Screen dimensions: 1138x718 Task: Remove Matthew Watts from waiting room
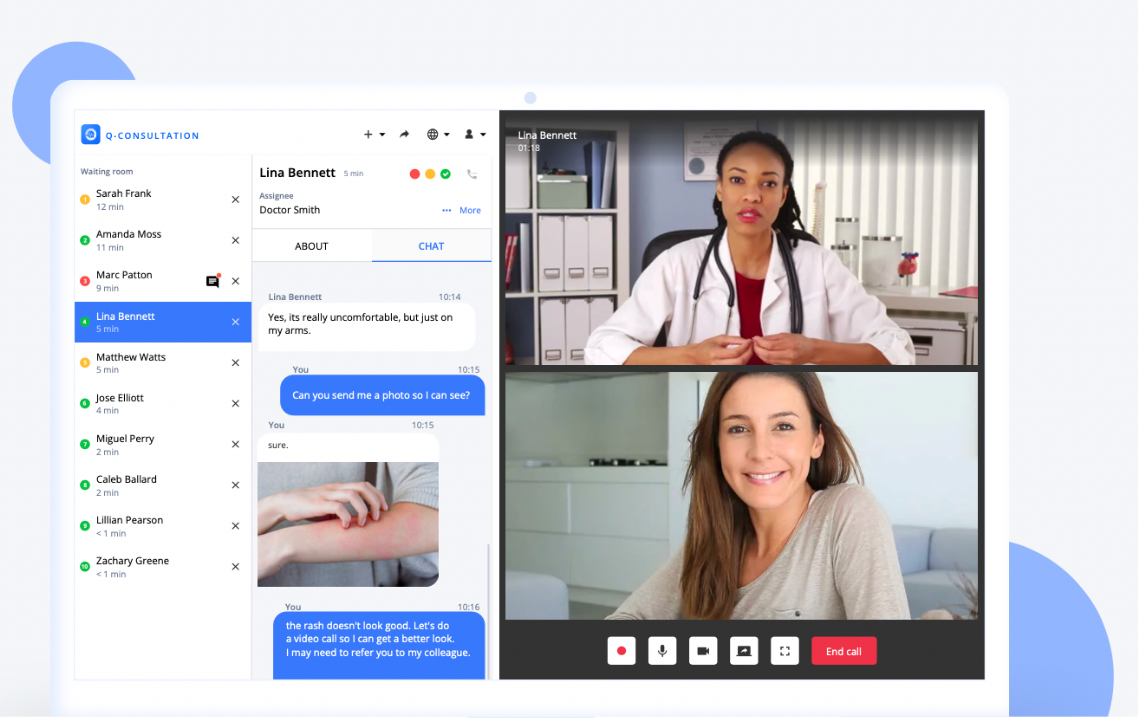click(235, 362)
